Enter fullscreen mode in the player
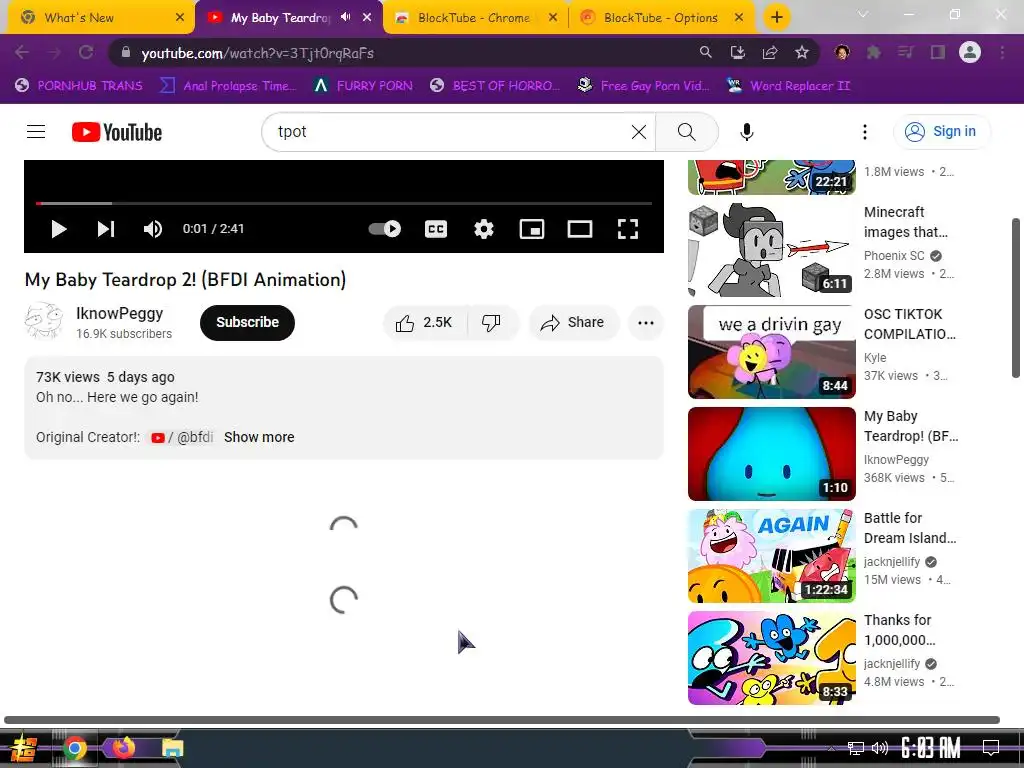 pyautogui.click(x=628, y=229)
